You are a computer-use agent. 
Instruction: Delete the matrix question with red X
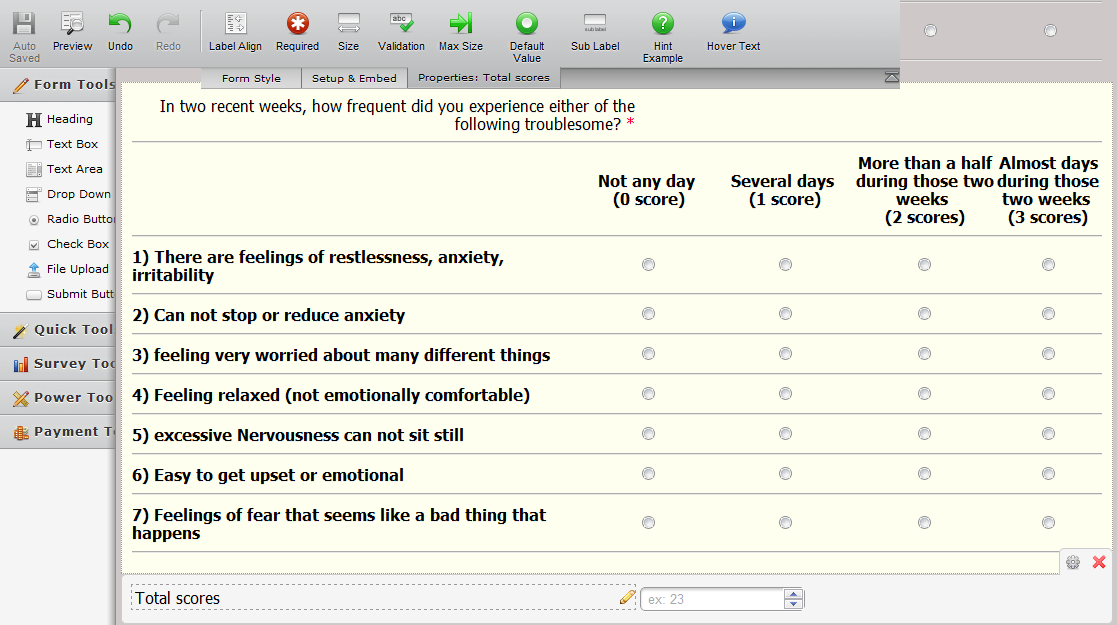[1099, 562]
